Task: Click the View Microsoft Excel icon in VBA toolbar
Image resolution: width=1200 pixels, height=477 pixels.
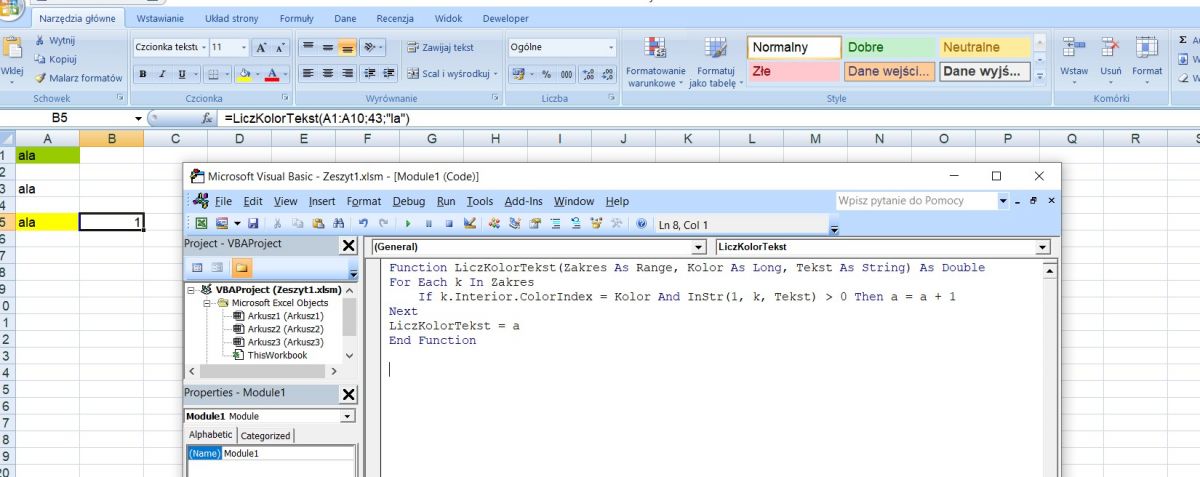Action: click(201, 224)
